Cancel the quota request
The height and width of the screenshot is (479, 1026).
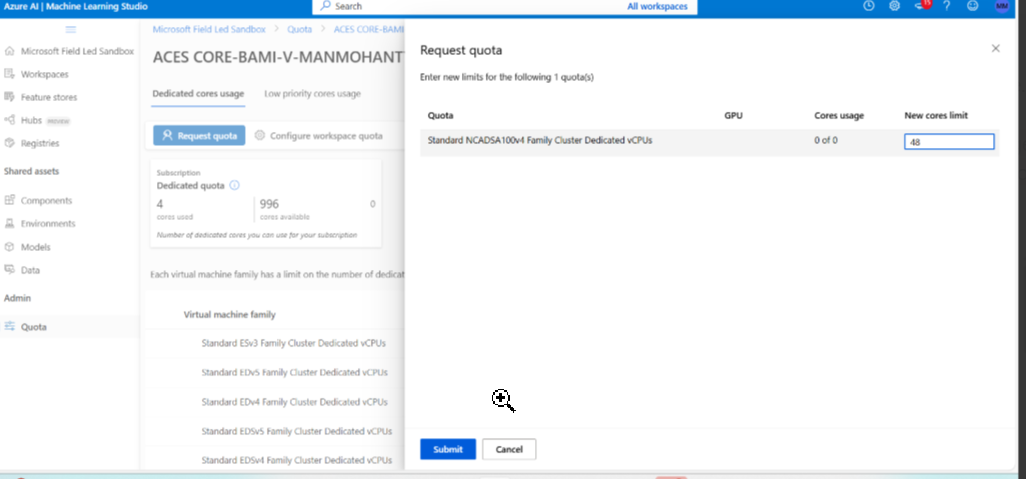click(509, 449)
